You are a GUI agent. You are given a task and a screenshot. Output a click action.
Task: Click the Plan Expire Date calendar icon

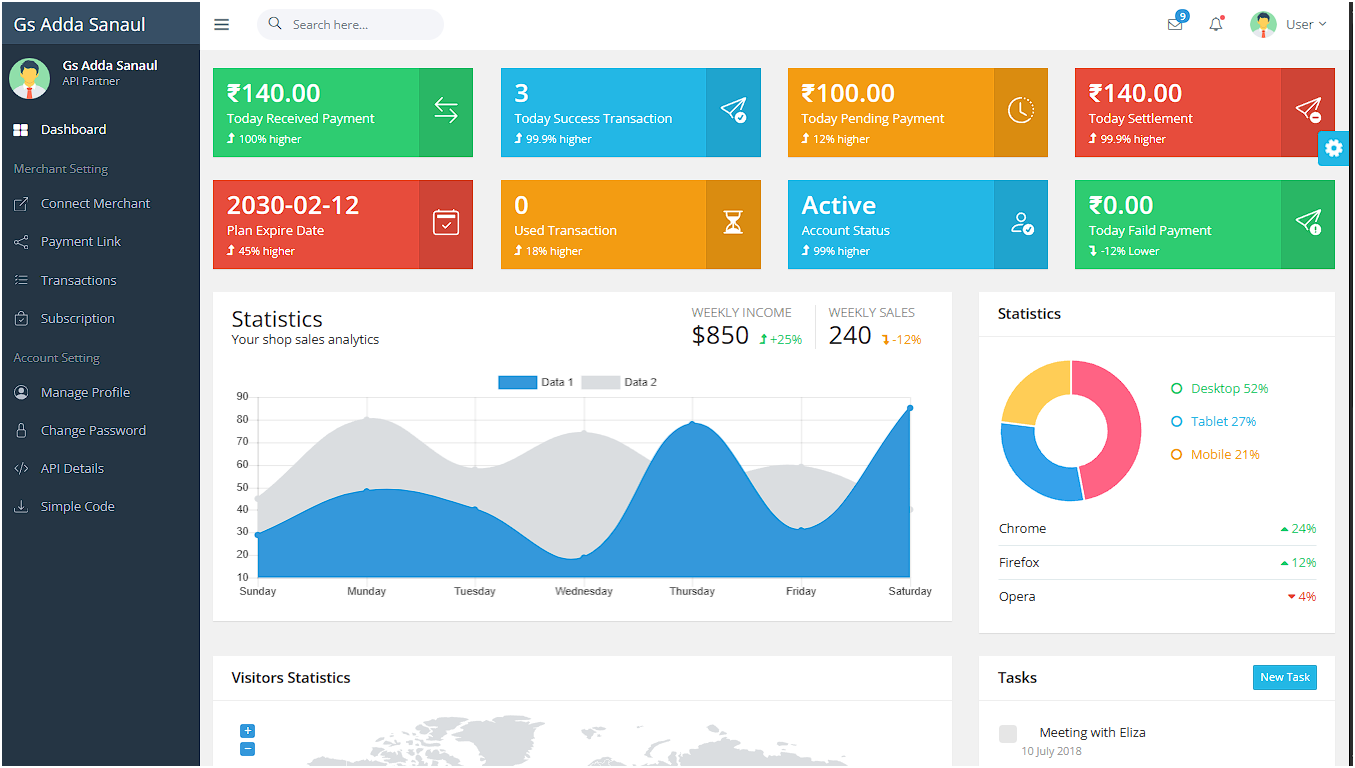(446, 223)
